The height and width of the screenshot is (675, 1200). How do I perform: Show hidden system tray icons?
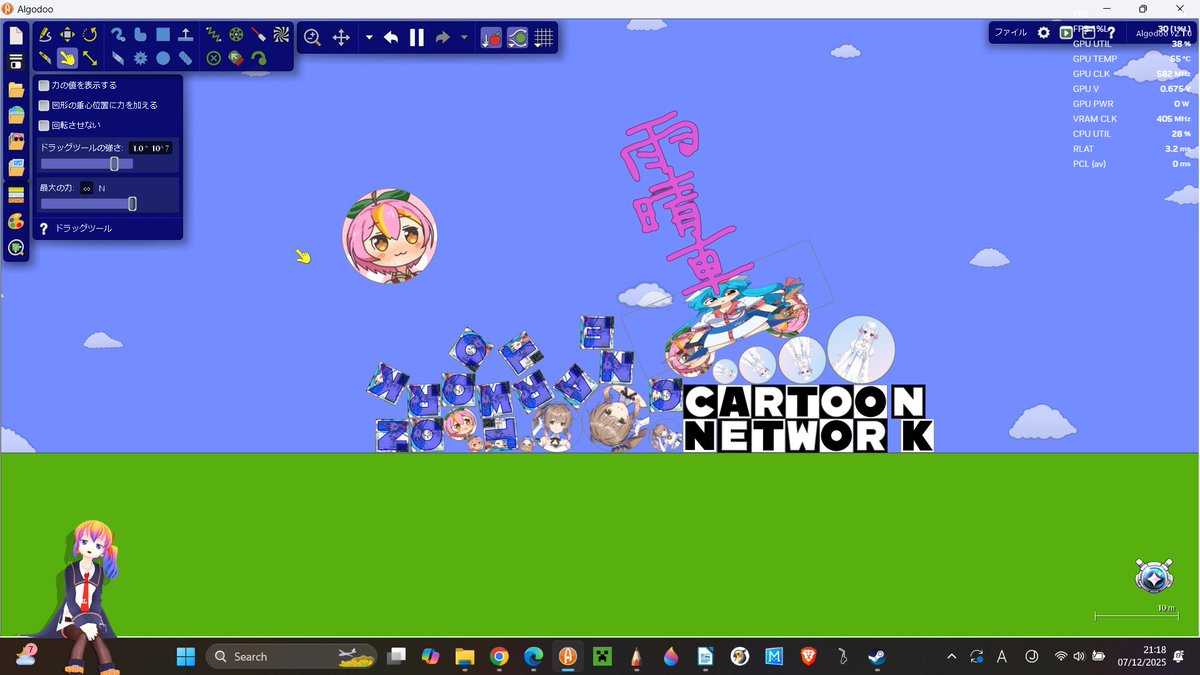[950, 656]
